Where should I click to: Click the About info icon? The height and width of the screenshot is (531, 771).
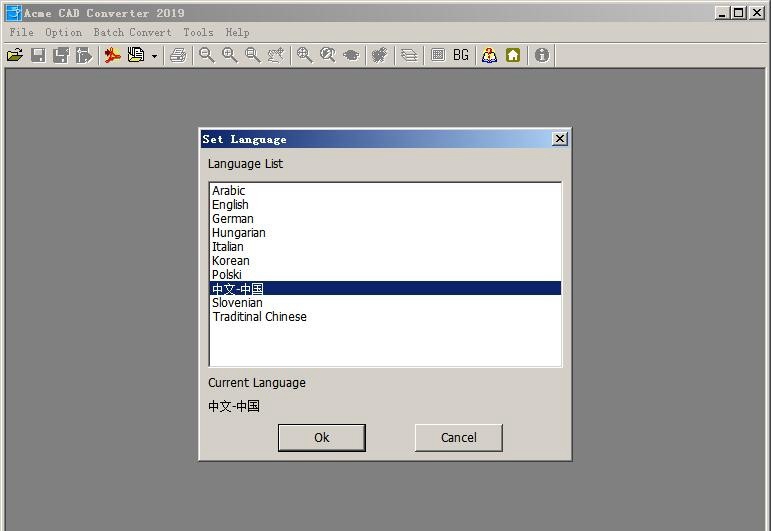(x=542, y=55)
